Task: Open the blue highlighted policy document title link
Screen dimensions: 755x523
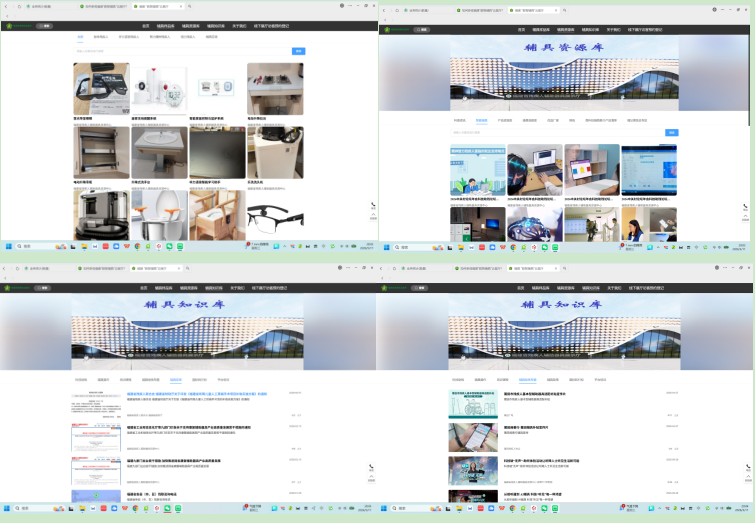Action: coord(197,394)
